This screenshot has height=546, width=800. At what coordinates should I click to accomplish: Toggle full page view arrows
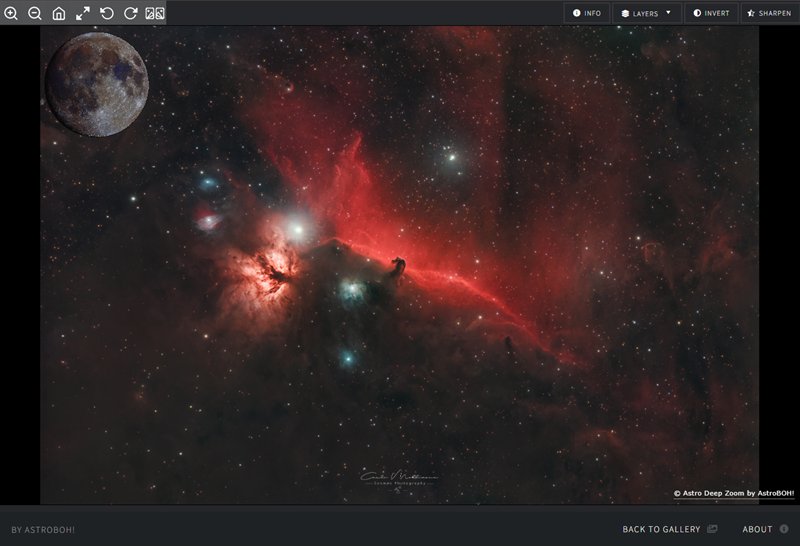pos(83,13)
